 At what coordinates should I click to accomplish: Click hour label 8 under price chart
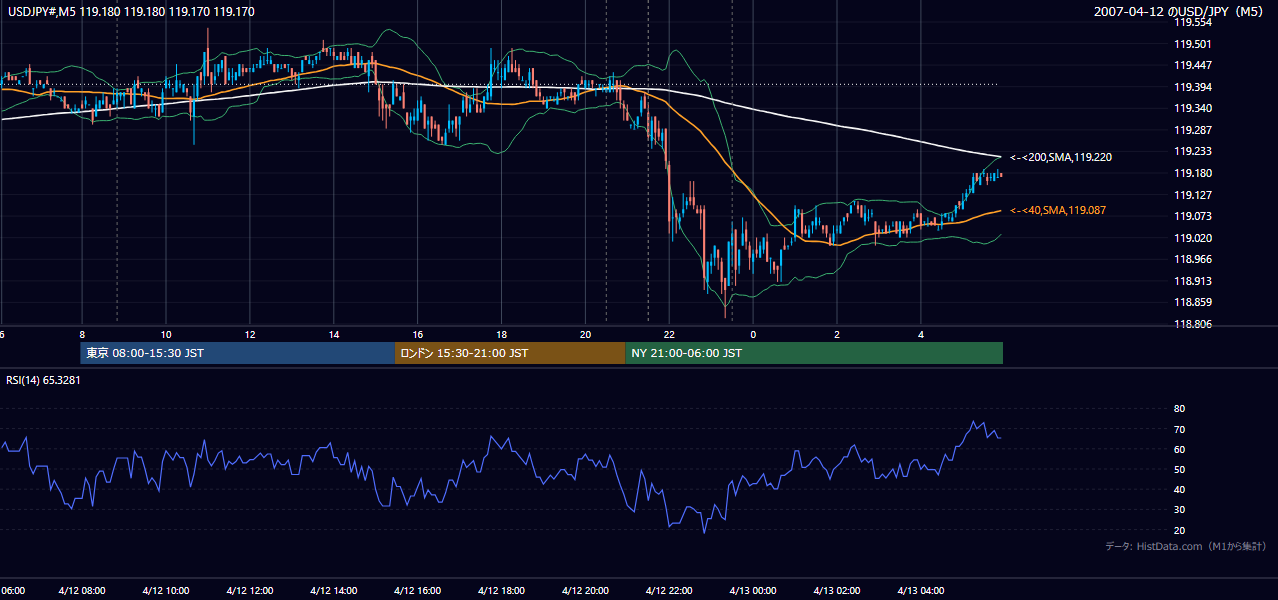click(x=82, y=335)
